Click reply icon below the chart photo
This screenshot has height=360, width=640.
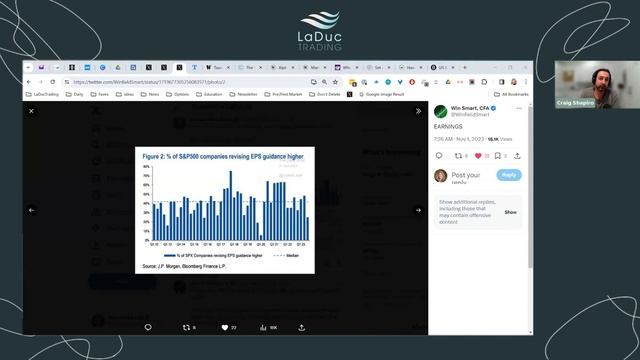point(148,327)
